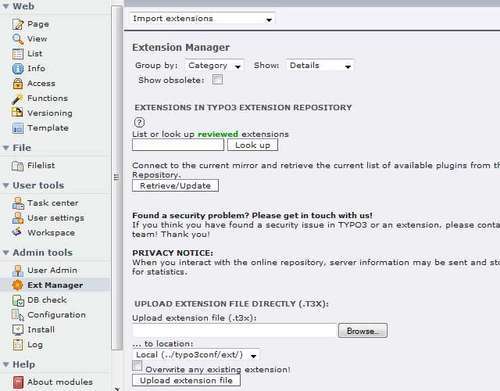The width and height of the screenshot is (500, 391).
Task: Open the Log menu entry
Action: click(x=35, y=345)
